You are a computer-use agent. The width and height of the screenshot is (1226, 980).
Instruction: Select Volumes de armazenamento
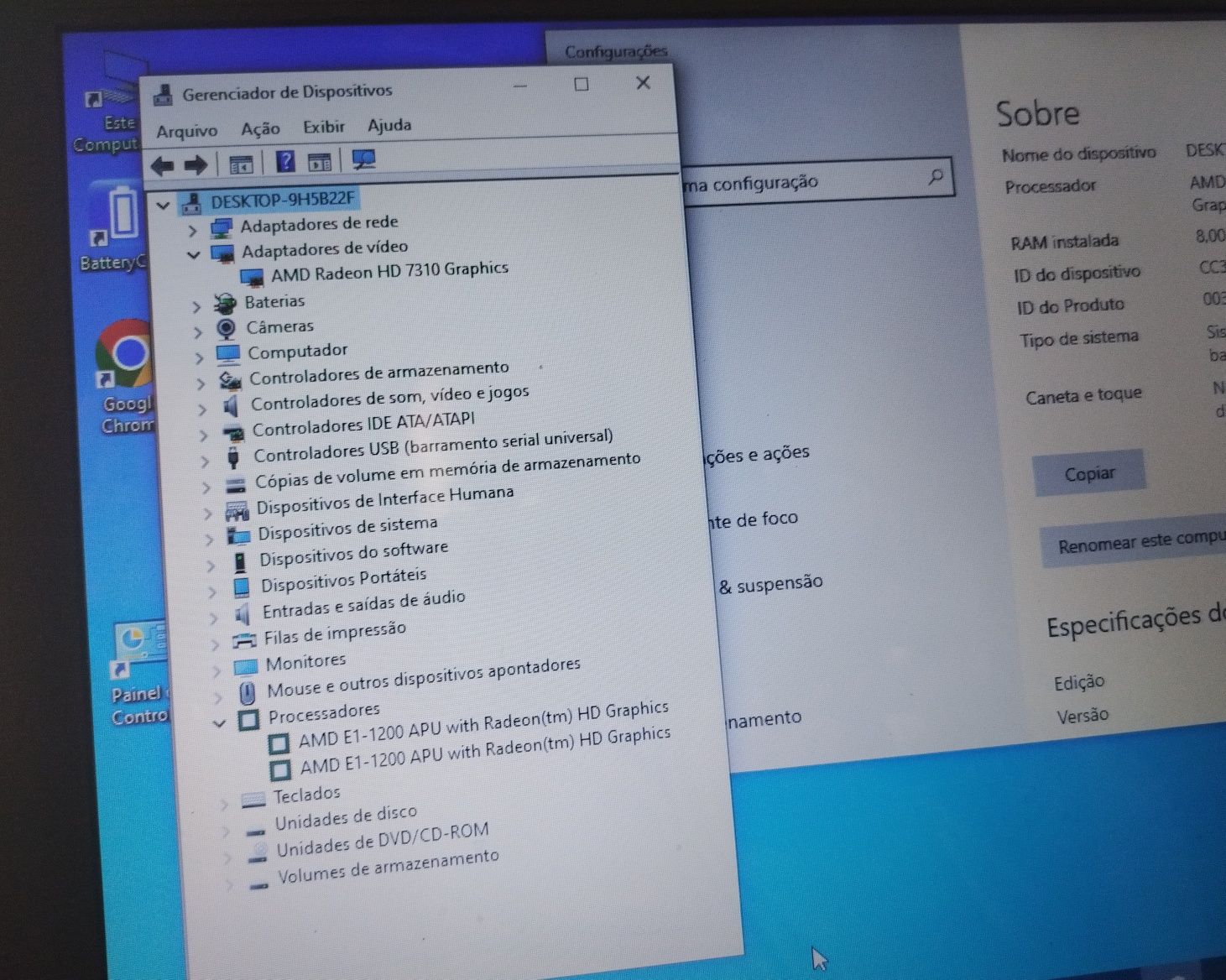388,868
